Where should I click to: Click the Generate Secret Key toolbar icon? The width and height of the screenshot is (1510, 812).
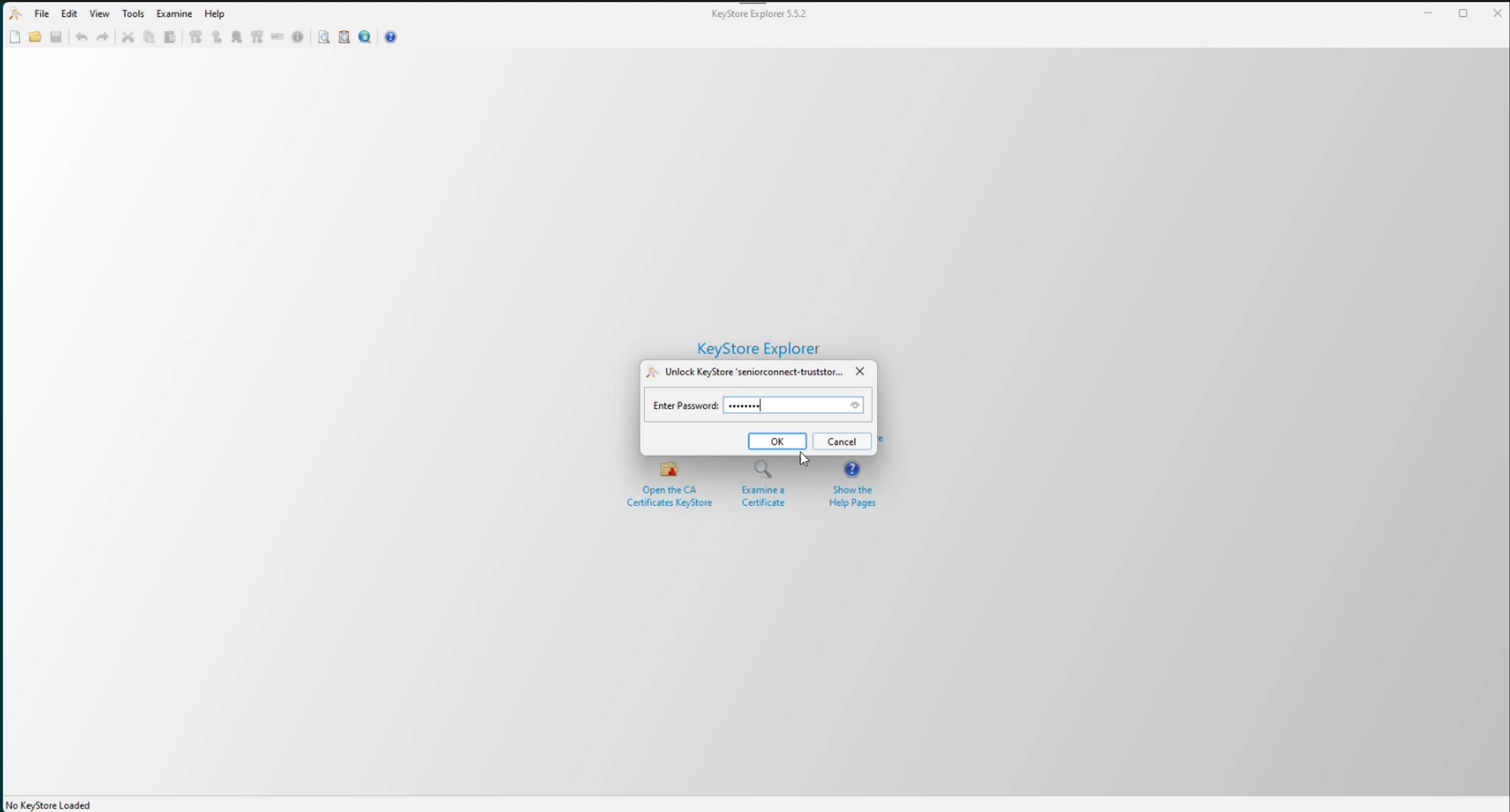[x=217, y=37]
